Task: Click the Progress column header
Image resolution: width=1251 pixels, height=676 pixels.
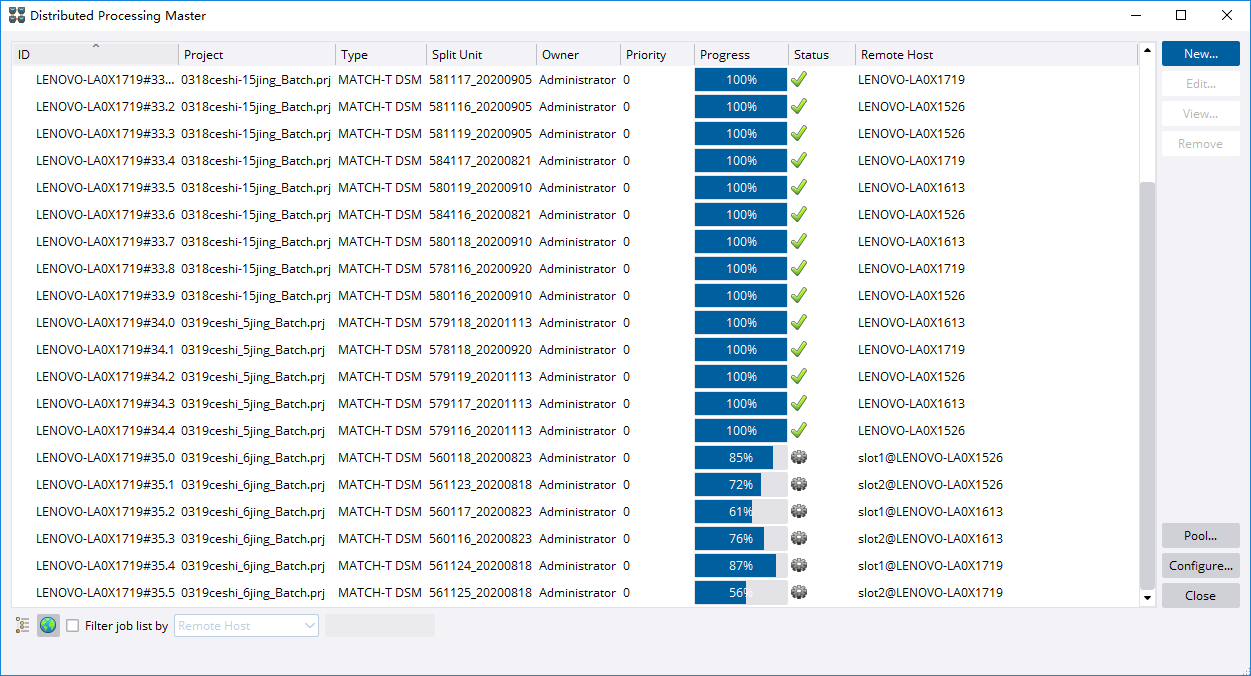Action: (x=740, y=55)
